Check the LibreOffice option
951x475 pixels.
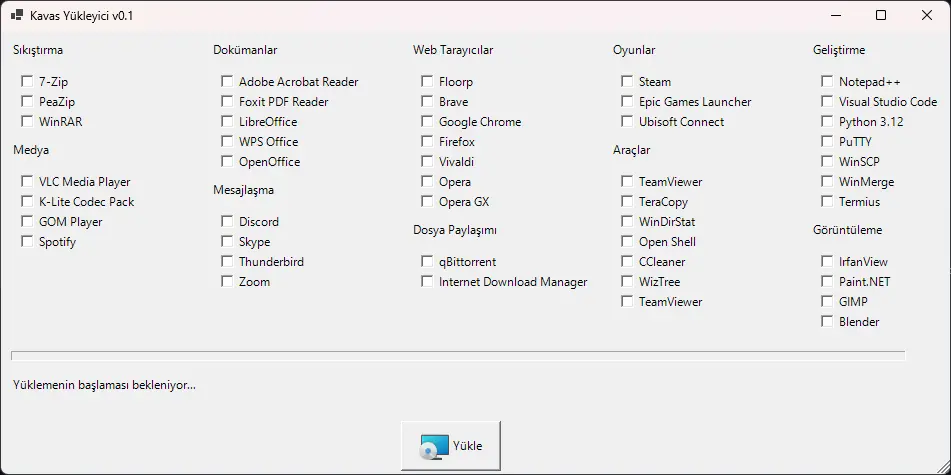tap(227, 121)
